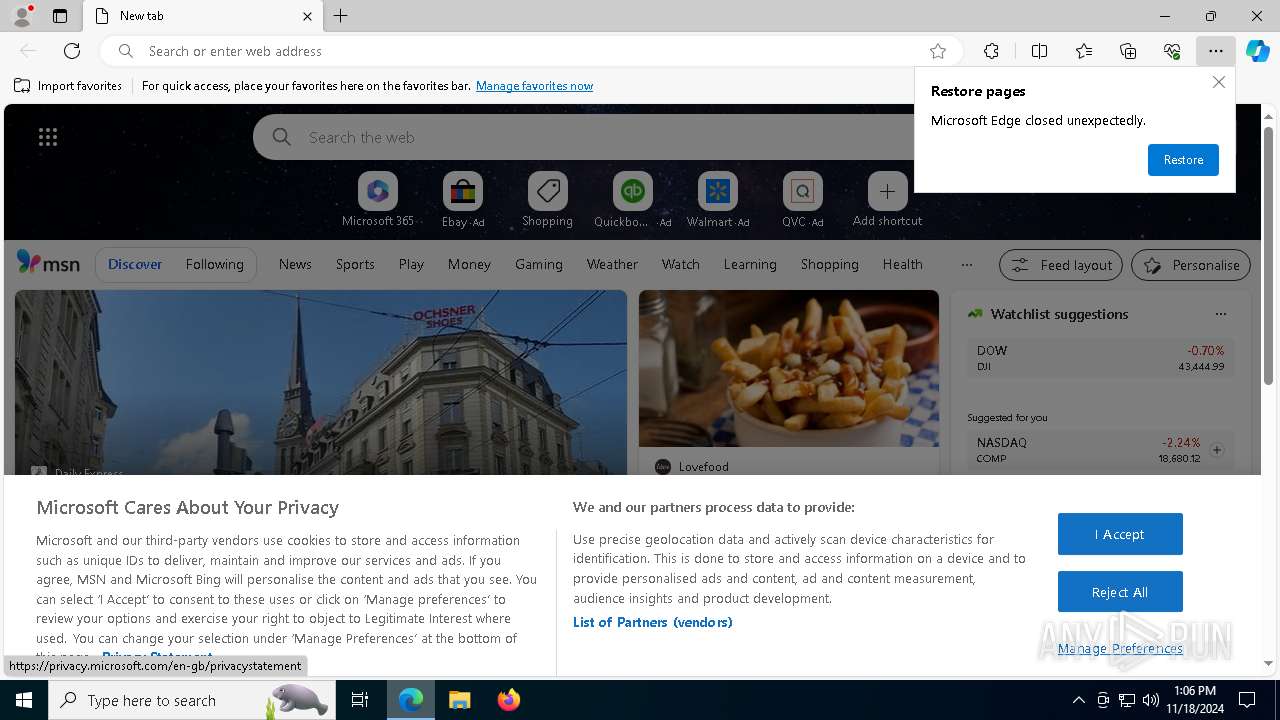1280x720 pixels.
Task: Open the Favorites list icon
Action: click(x=1084, y=51)
